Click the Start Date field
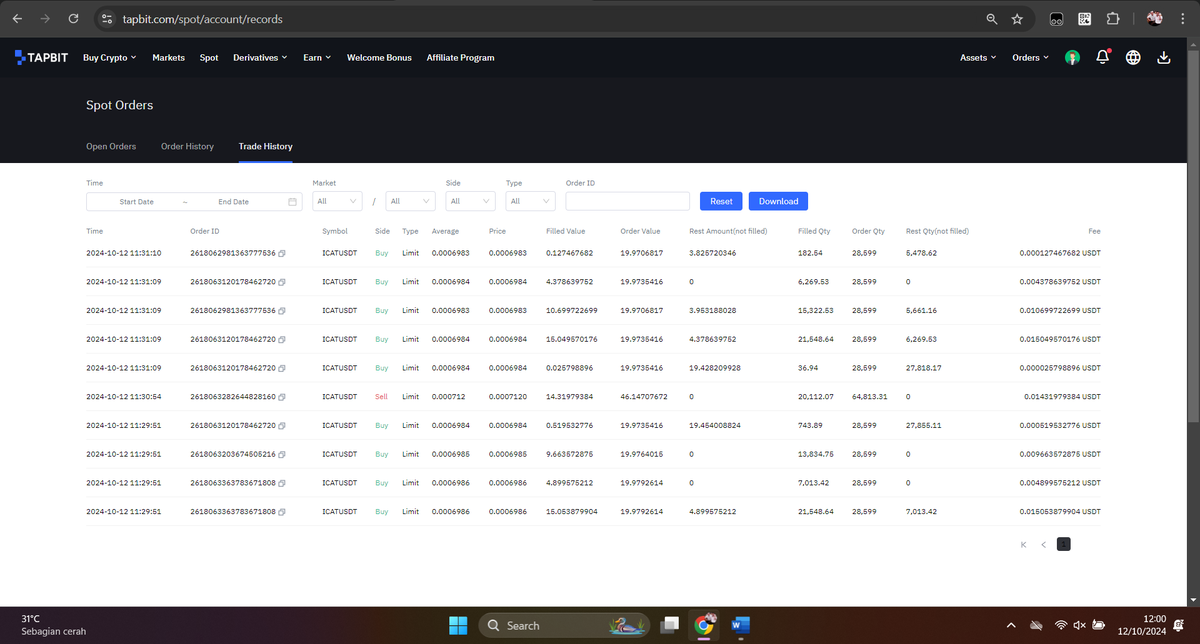Image resolution: width=1200 pixels, height=644 pixels. pyautogui.click(x=136, y=202)
